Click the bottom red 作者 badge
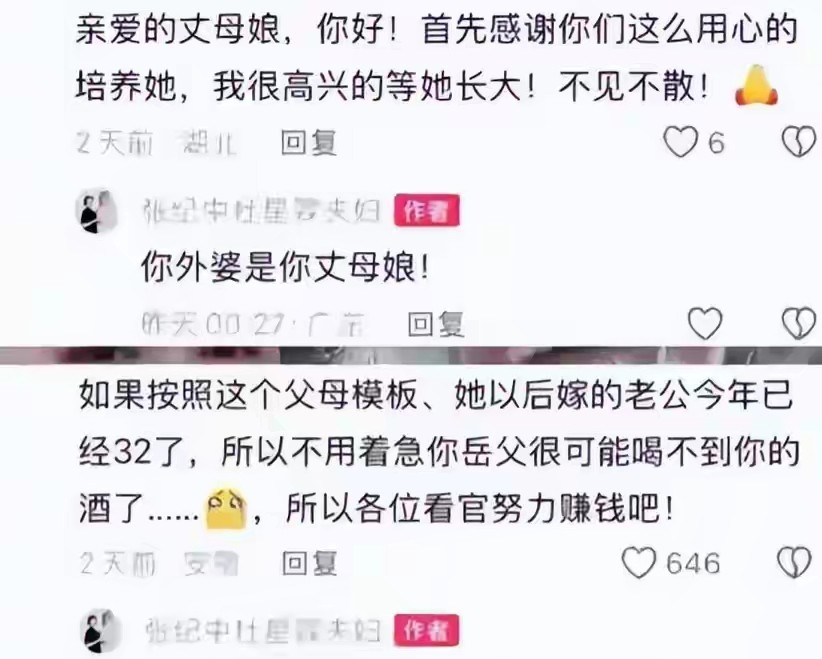This screenshot has height=659, width=822. pos(427,631)
